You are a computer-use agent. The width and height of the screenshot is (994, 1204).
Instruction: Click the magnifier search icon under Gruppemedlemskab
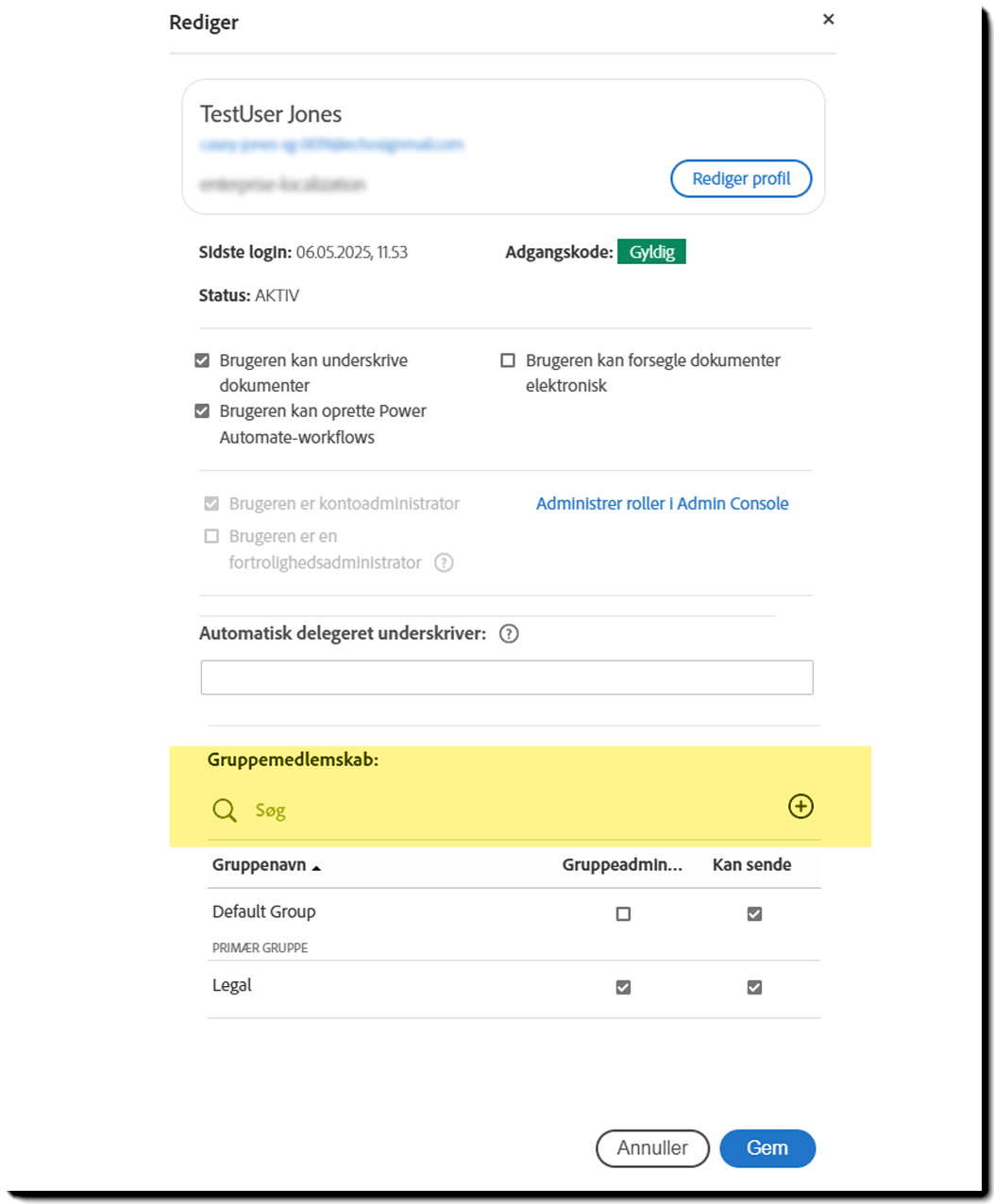tap(225, 811)
